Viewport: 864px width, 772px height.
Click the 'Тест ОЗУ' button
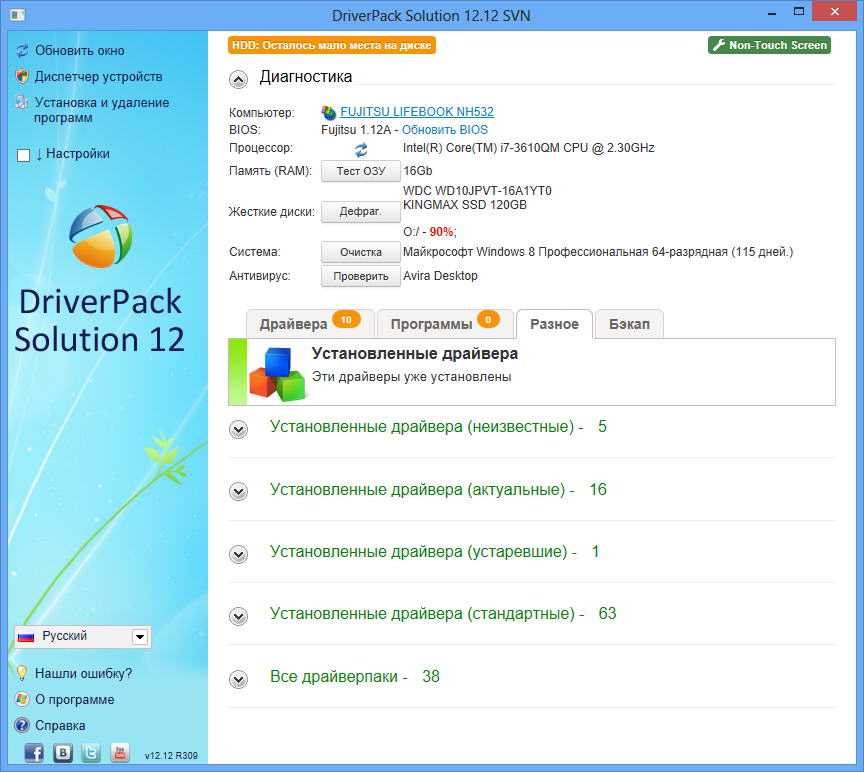(x=361, y=171)
